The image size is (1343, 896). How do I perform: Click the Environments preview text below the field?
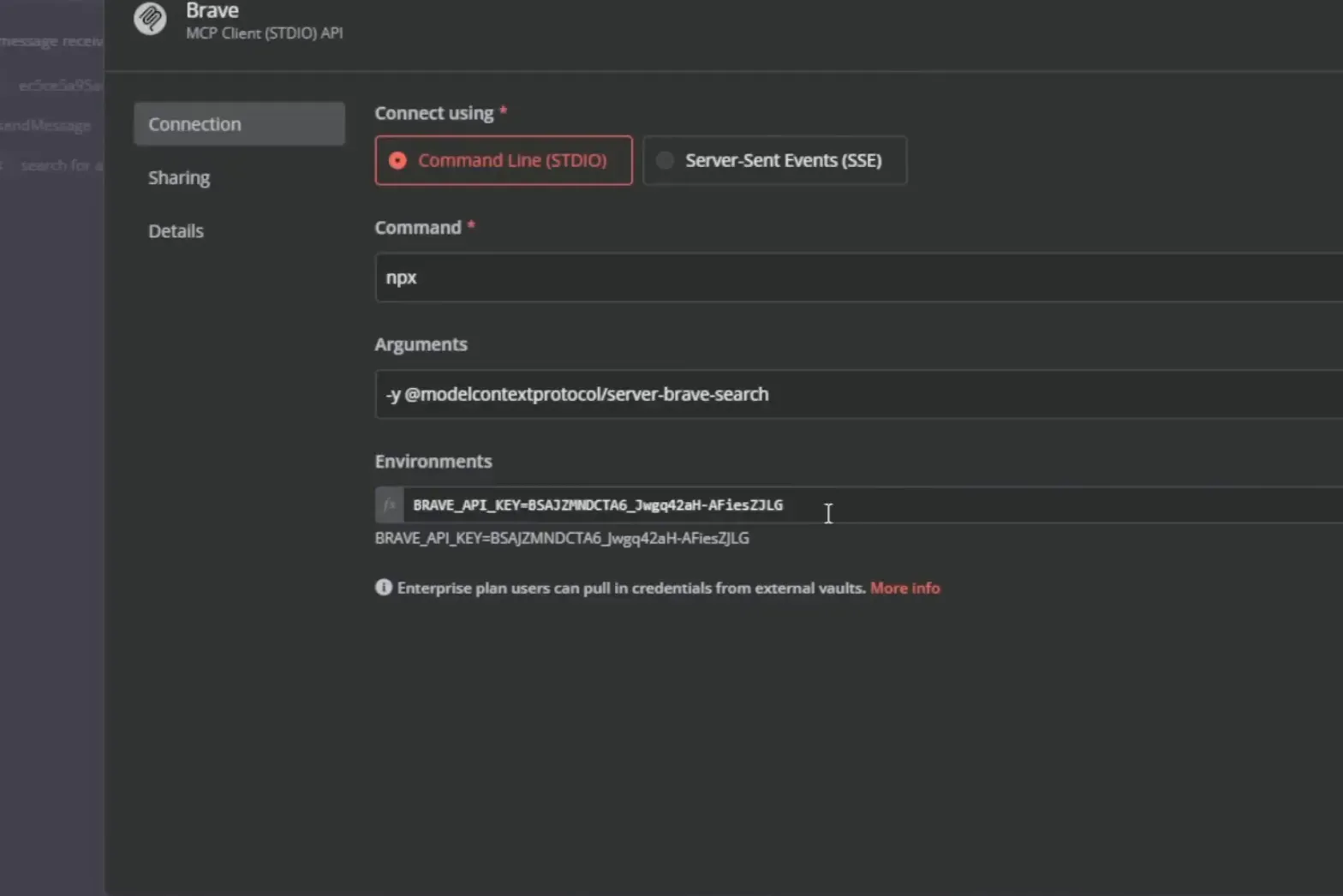[562, 538]
